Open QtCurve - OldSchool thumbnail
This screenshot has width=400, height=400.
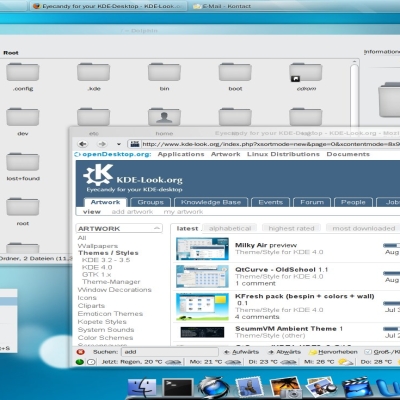(202, 276)
